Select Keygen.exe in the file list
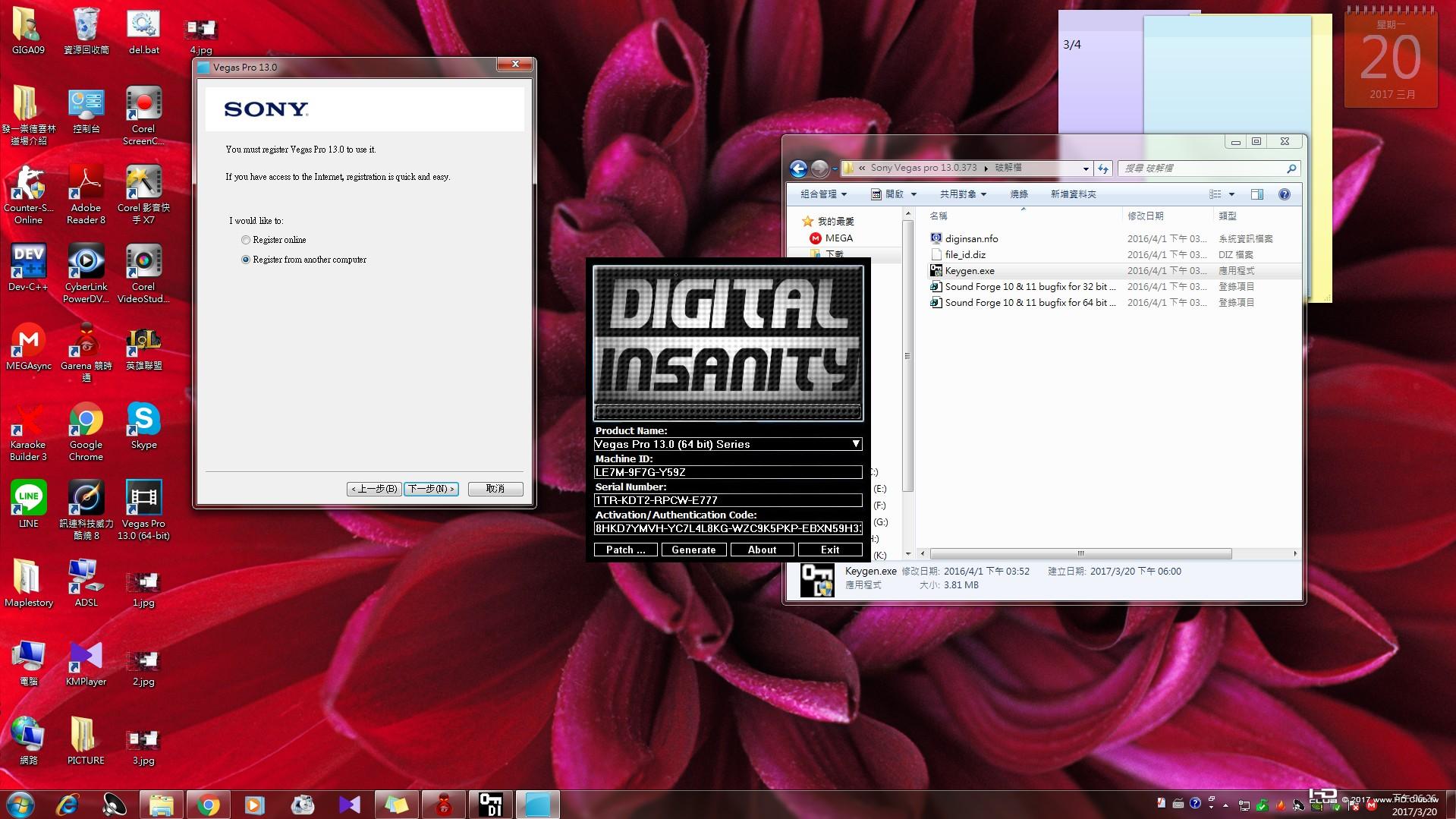 point(969,271)
